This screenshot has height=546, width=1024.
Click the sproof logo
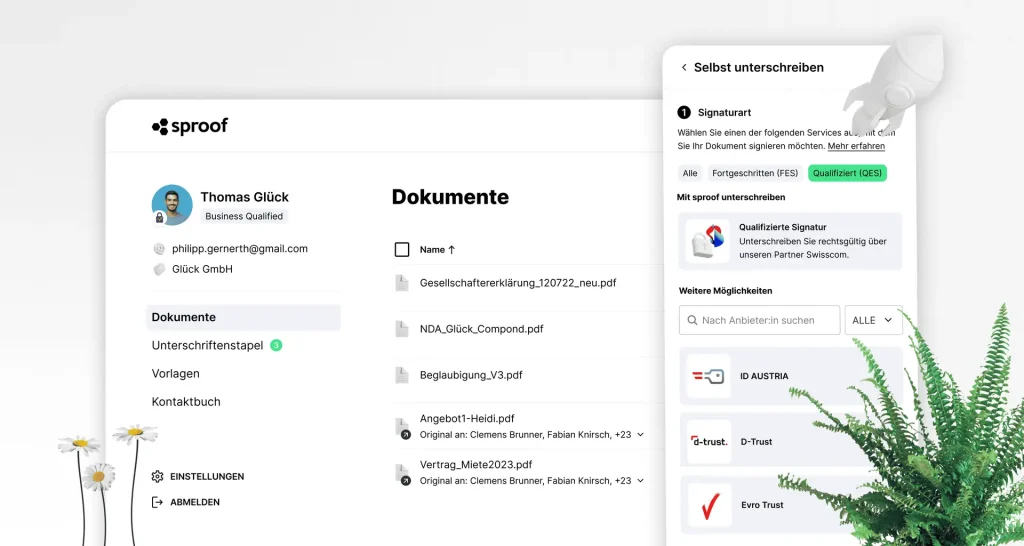point(190,126)
